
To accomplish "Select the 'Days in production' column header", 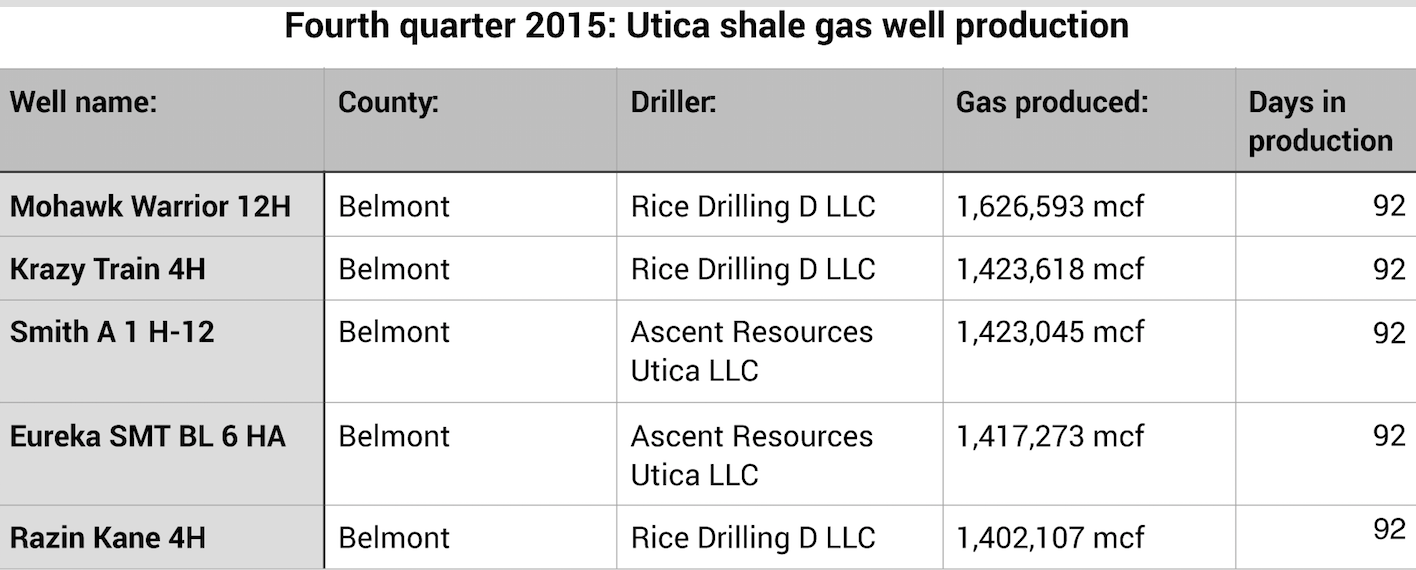I will click(x=1320, y=121).
